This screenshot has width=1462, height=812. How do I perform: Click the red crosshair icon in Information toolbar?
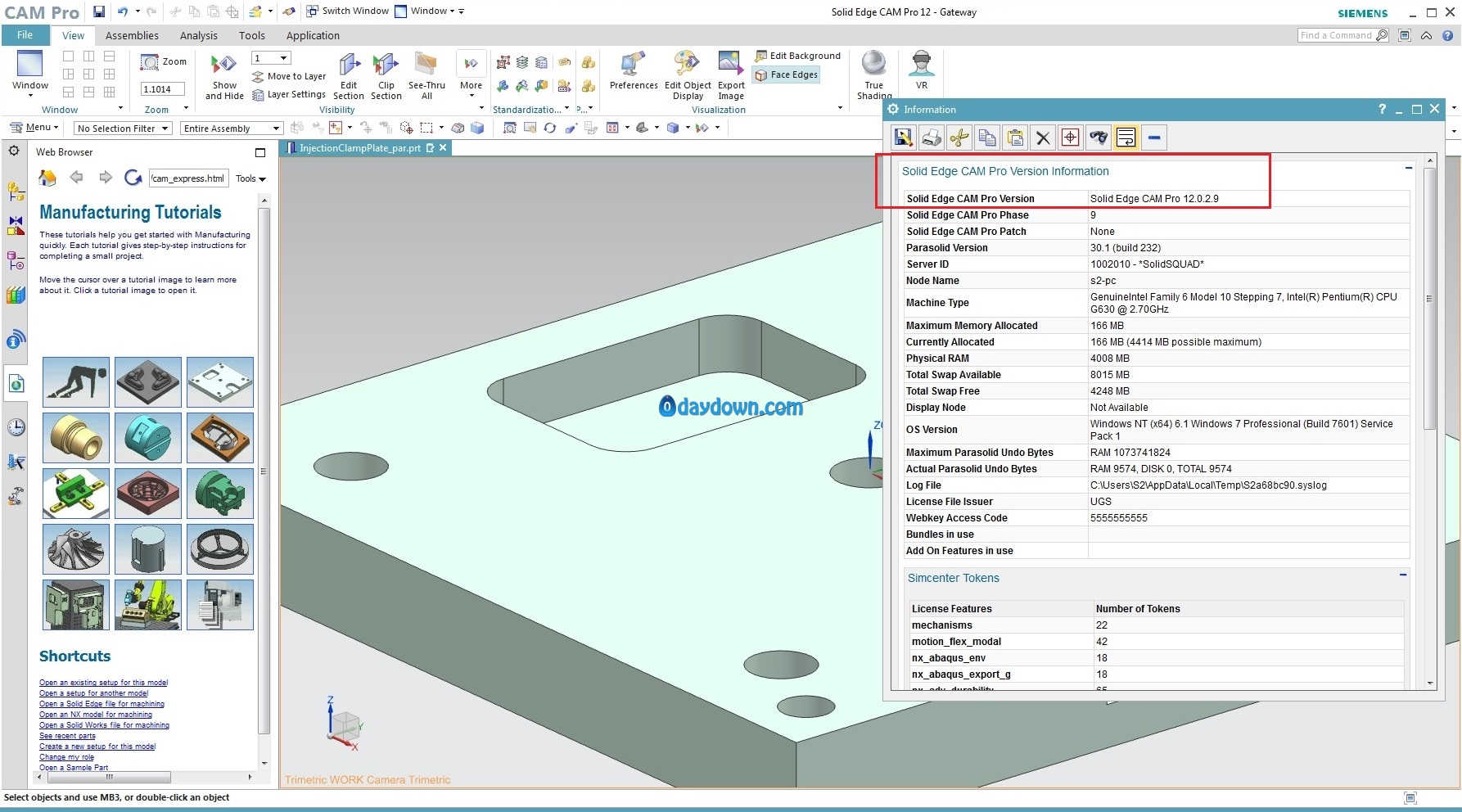[1071, 138]
